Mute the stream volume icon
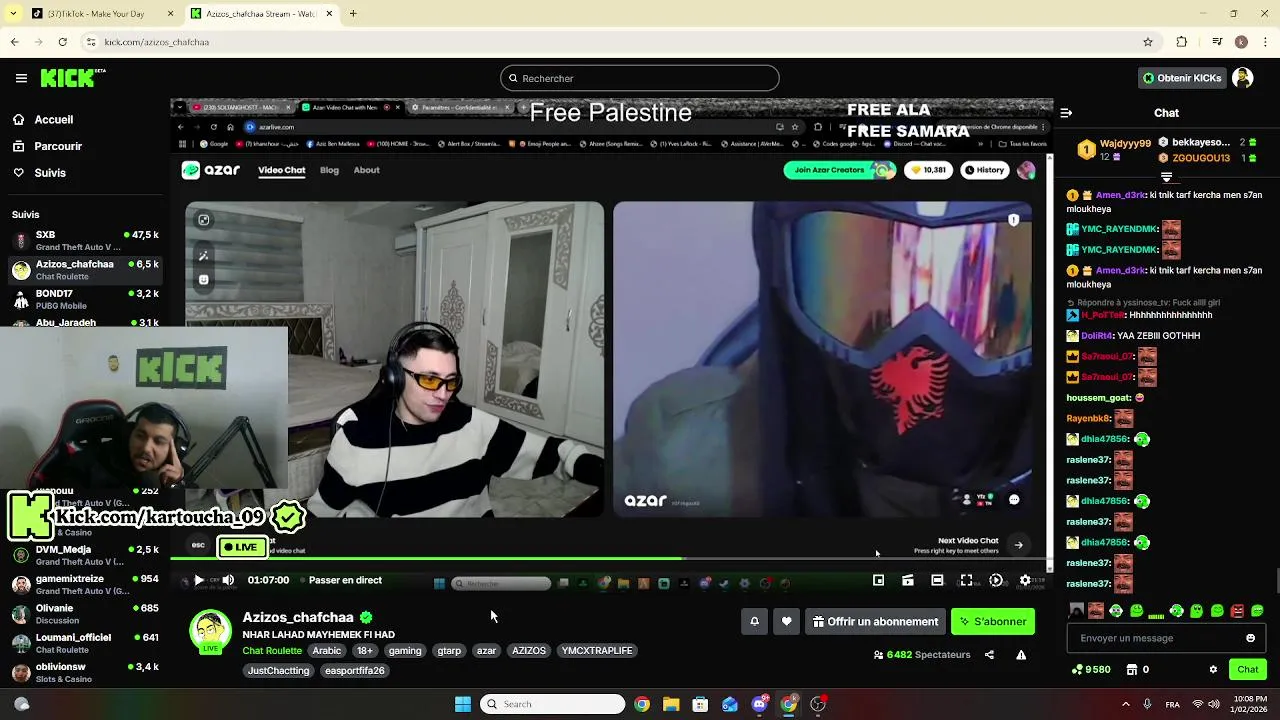This screenshot has width=1280, height=720. click(x=228, y=580)
